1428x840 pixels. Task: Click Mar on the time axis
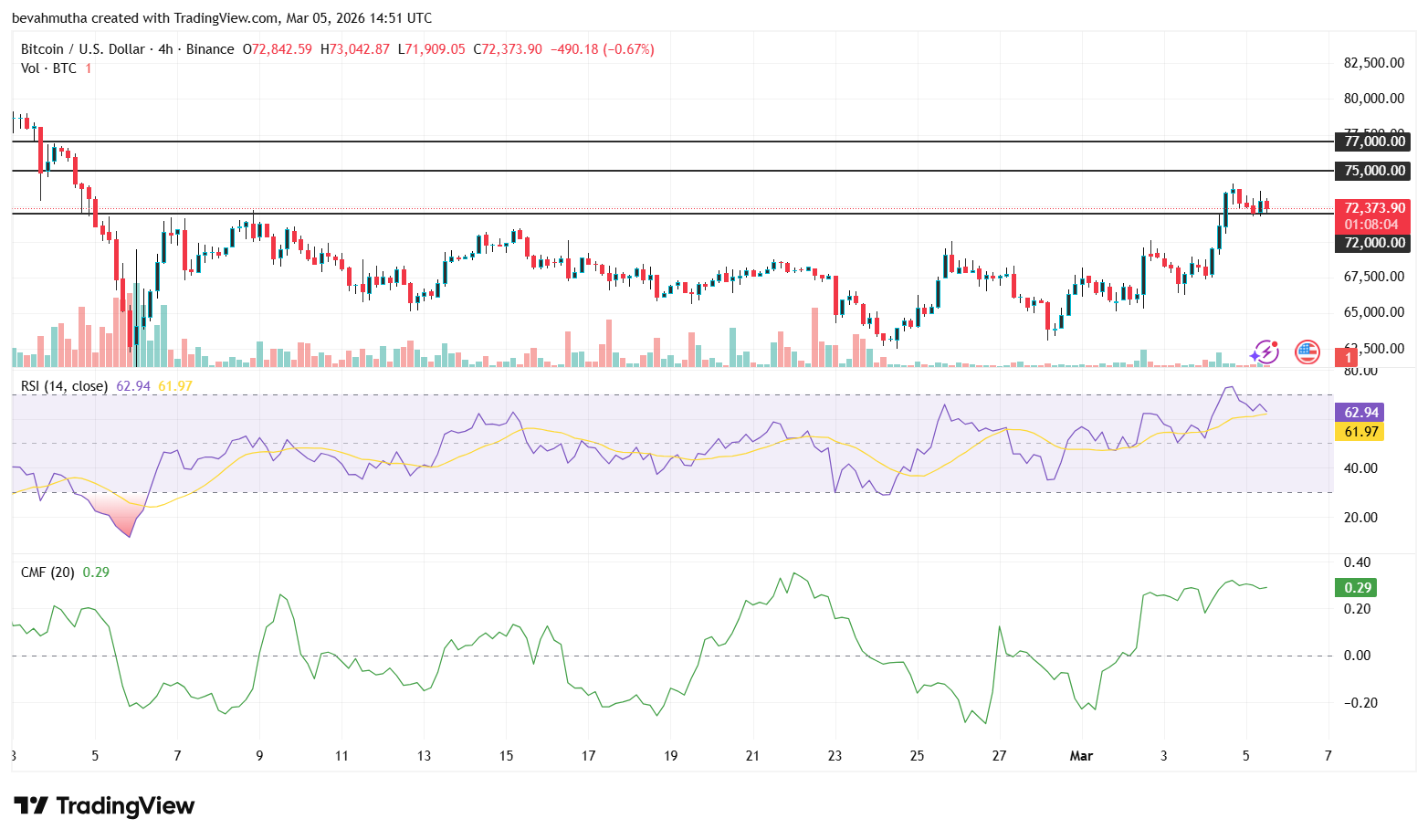(x=1082, y=756)
